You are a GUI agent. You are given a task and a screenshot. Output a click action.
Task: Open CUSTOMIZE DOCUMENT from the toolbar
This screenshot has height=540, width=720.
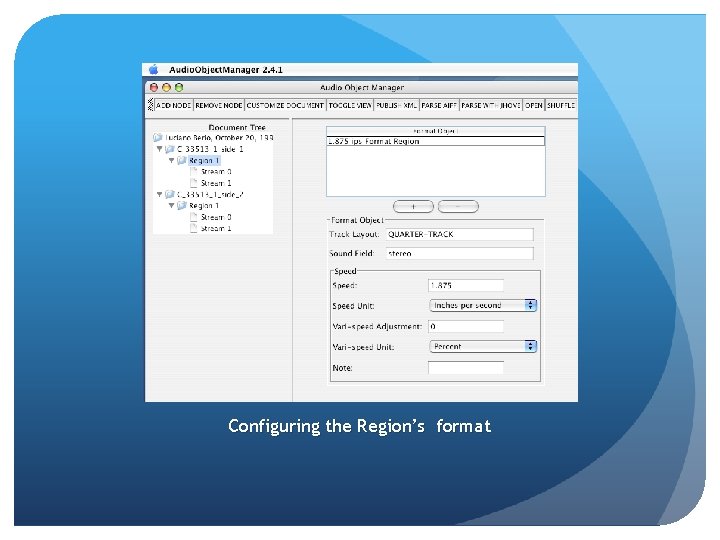285,105
